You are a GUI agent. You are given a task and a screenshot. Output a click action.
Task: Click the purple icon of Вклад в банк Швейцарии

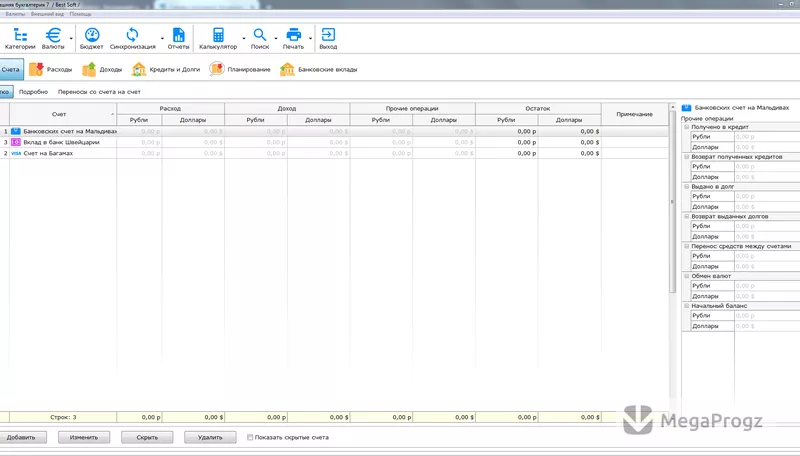(x=16, y=142)
